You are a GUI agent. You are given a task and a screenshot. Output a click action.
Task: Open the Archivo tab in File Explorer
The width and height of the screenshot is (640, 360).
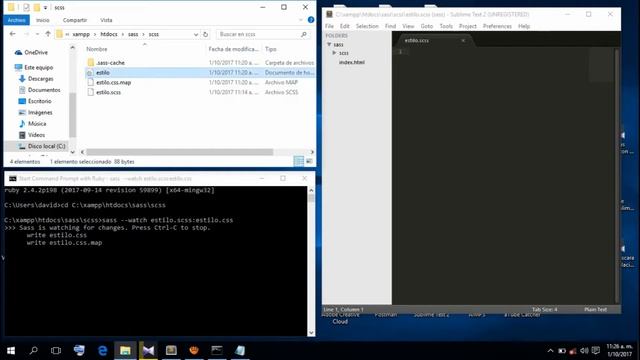[16, 20]
